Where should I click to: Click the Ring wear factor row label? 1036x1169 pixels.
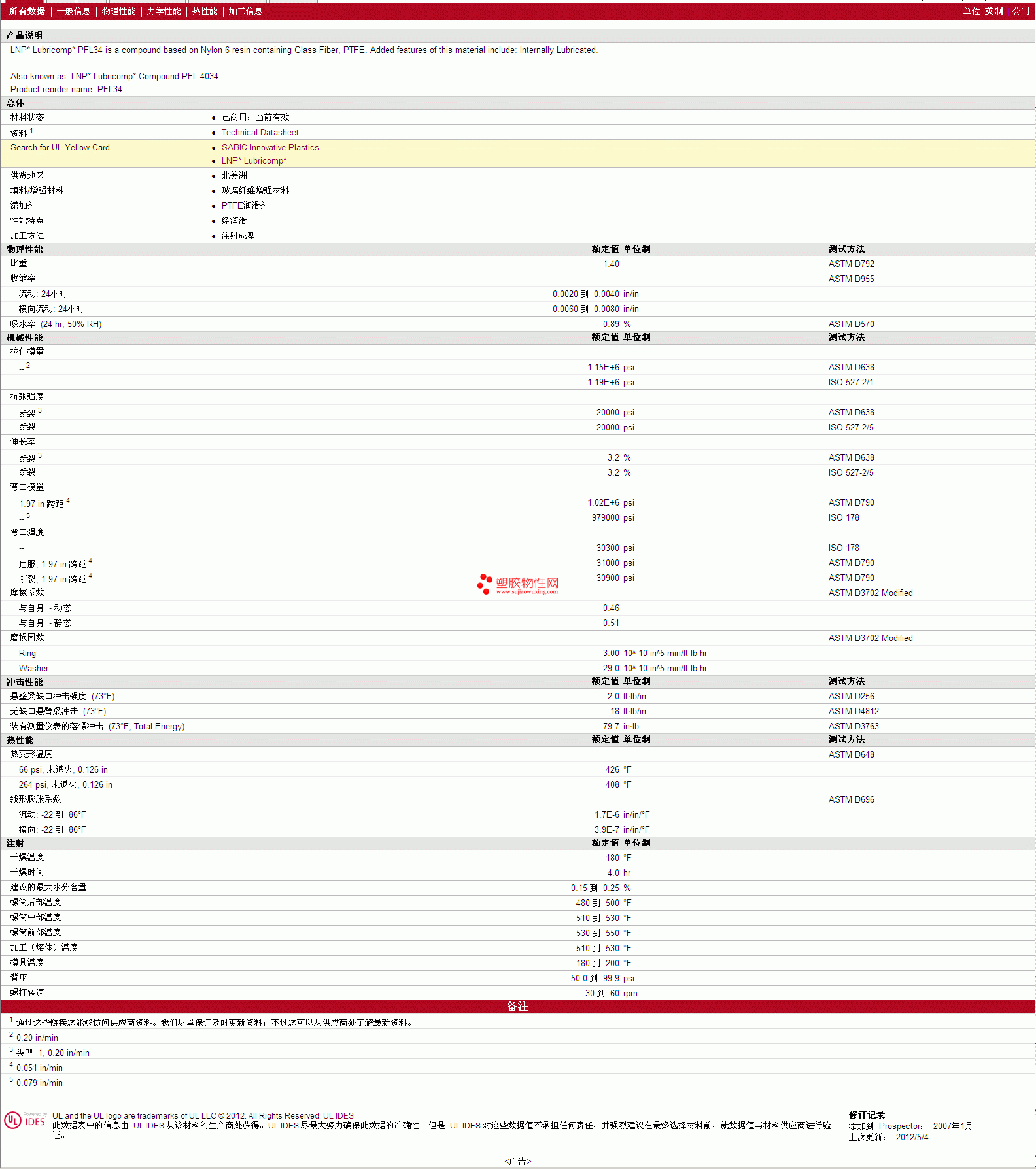(27, 653)
